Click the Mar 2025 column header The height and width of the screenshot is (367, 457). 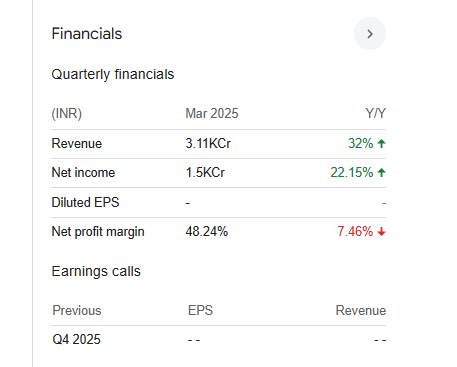tap(212, 113)
